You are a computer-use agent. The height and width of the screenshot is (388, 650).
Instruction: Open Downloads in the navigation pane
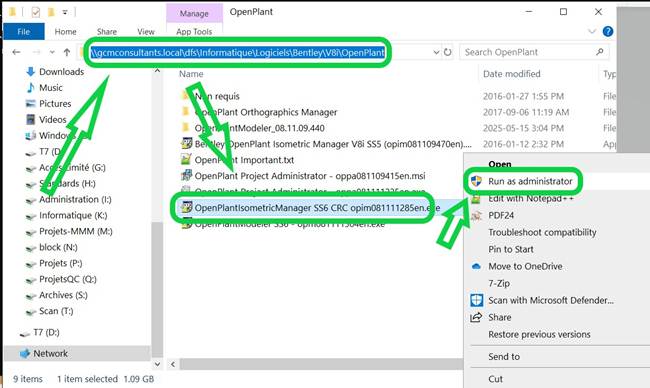[61, 72]
